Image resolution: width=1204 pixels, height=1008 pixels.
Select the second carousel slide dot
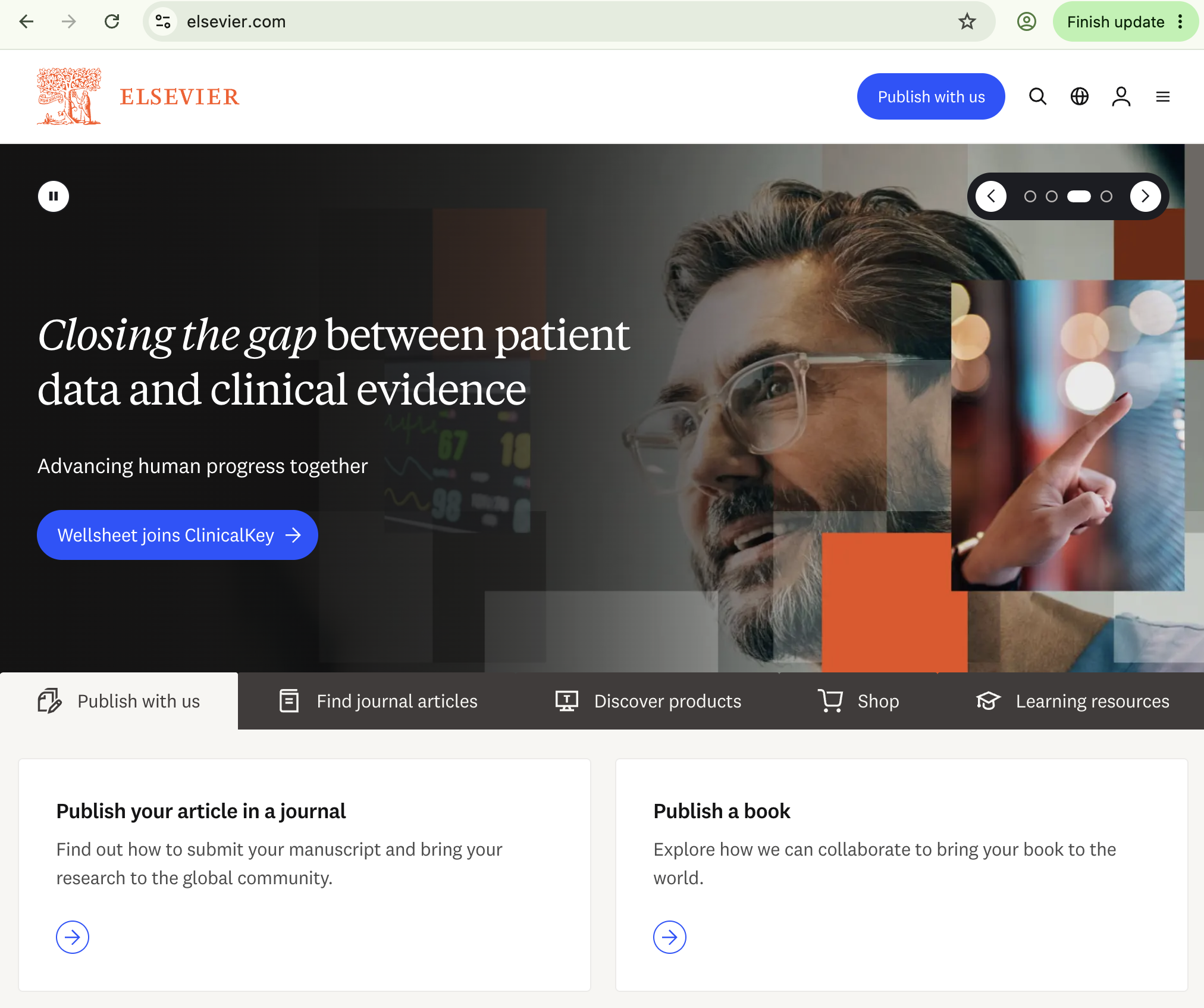point(1052,196)
